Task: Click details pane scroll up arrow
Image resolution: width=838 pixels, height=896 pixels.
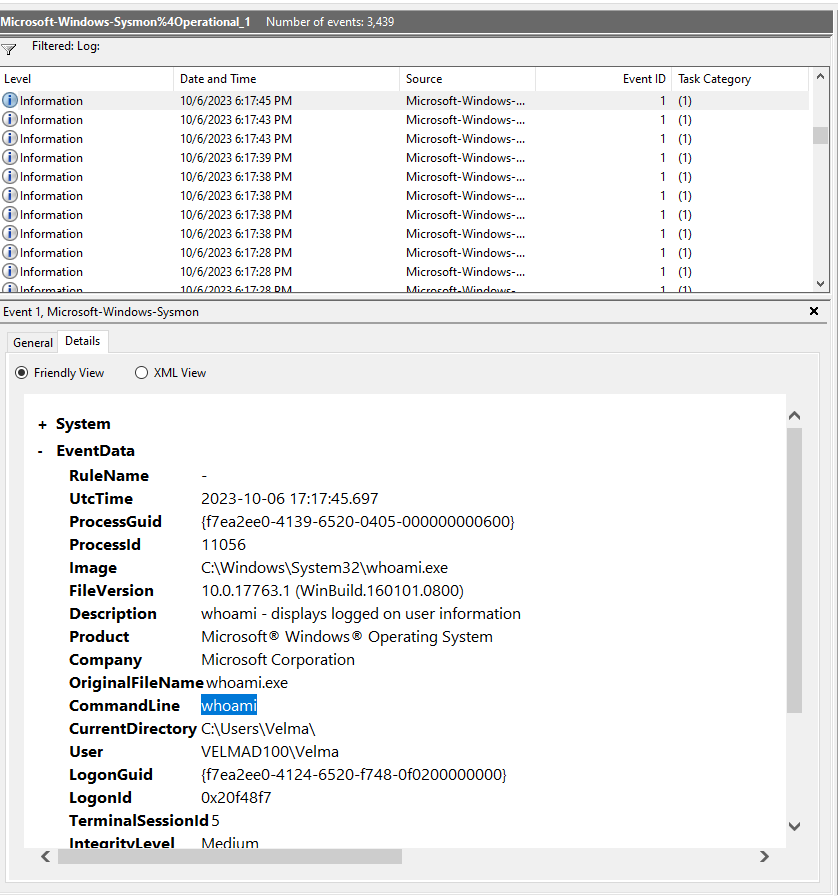Action: point(794,416)
